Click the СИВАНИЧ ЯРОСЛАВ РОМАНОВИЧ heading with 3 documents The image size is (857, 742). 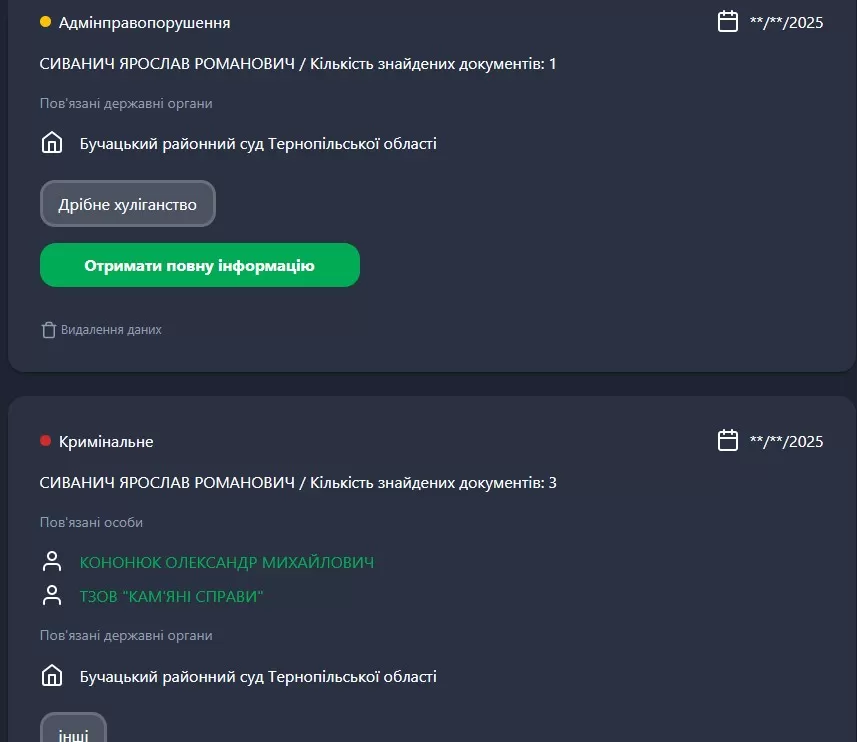(x=298, y=483)
